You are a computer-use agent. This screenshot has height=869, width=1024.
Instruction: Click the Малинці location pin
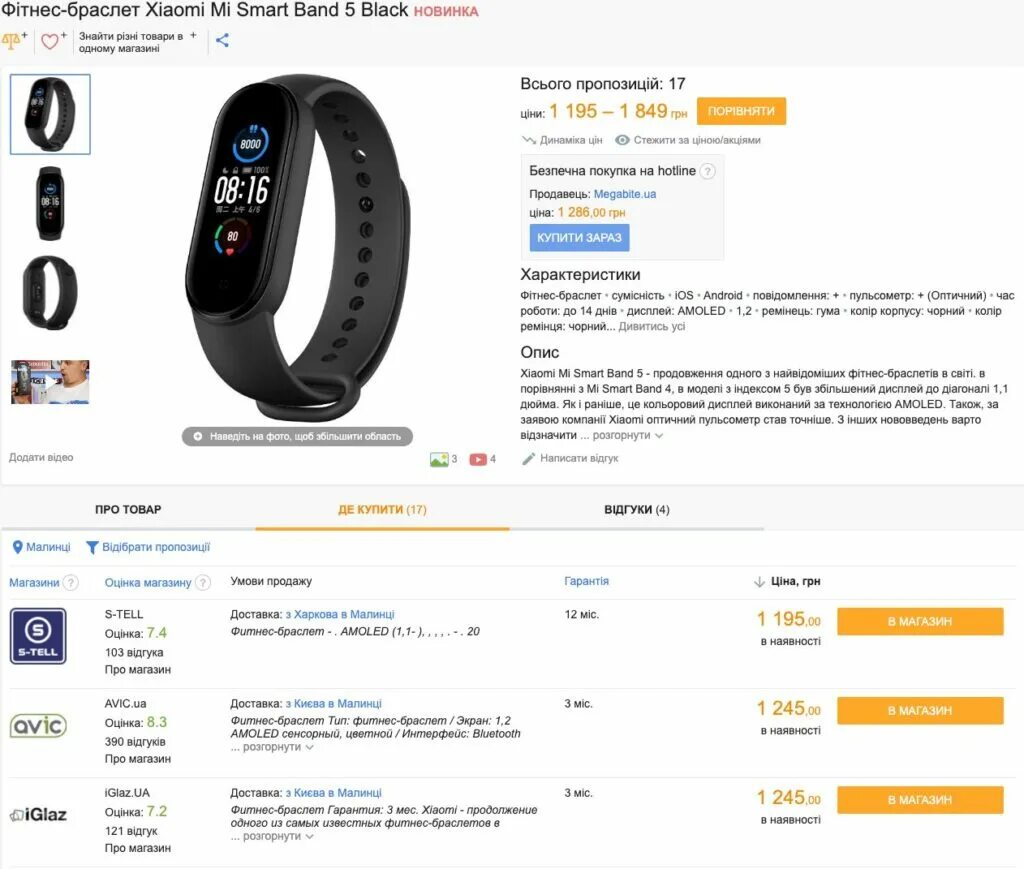point(18,547)
